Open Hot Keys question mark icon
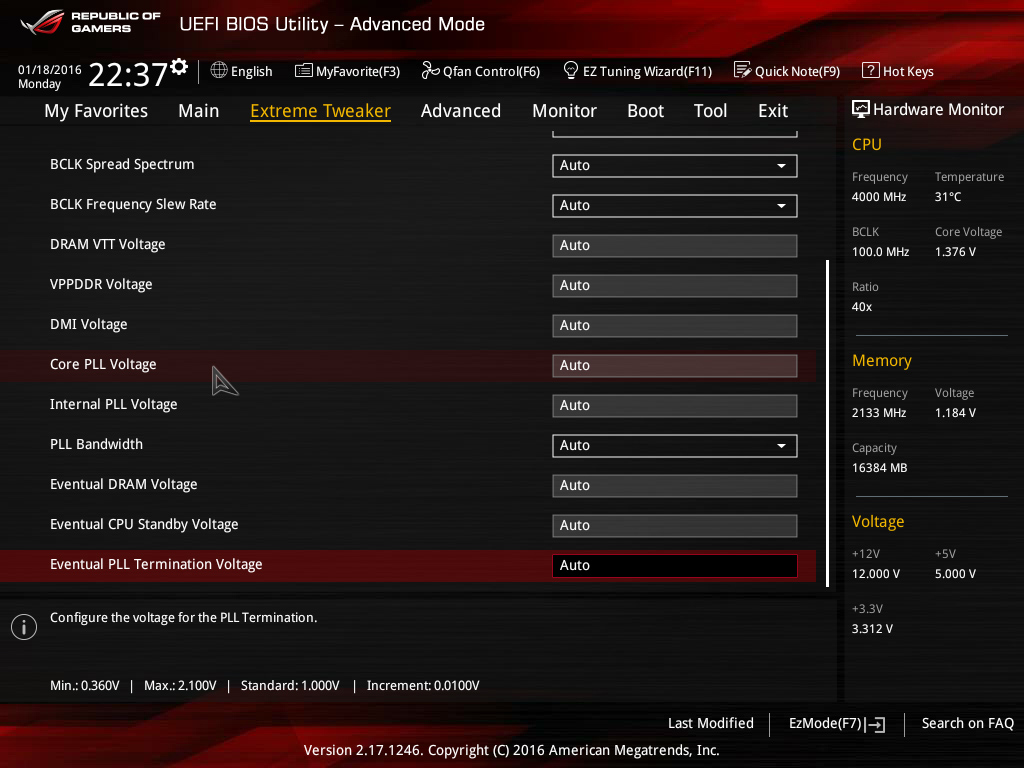This screenshot has height=768, width=1024. 871,70
